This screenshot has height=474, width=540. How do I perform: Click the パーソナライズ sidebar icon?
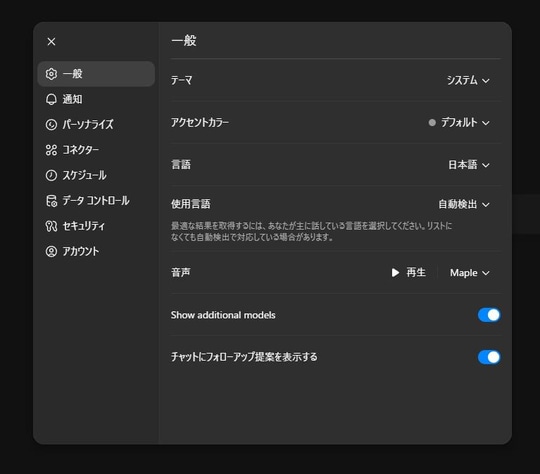coord(51,124)
